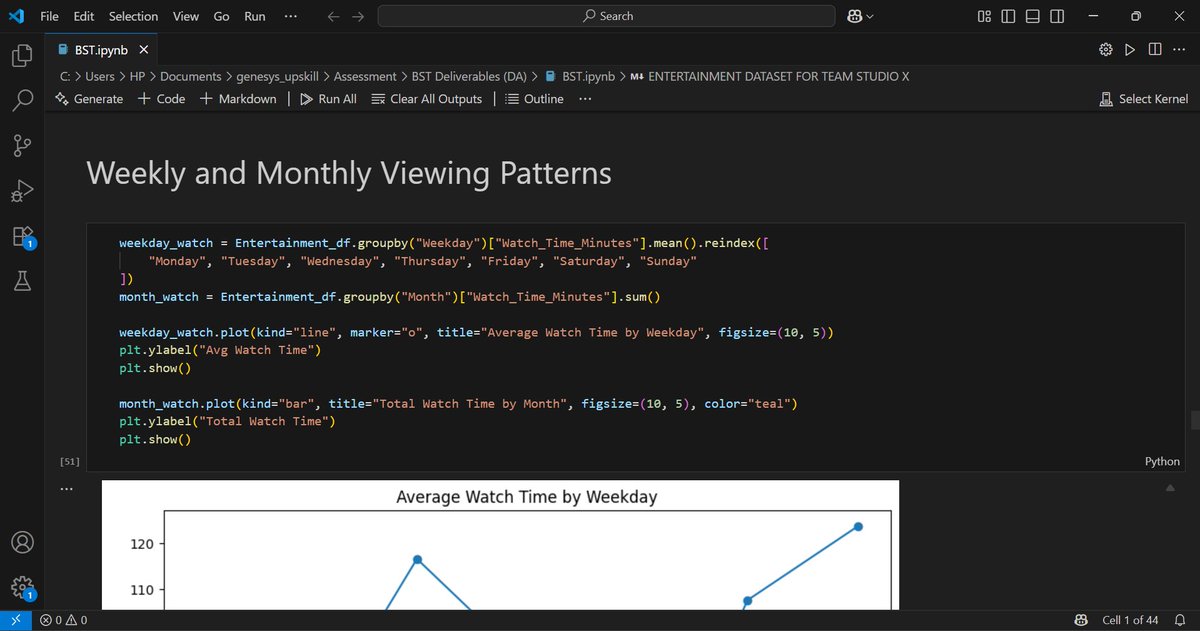
Task: Expand the title bar overflow menu ellipsis
Action: [290, 16]
